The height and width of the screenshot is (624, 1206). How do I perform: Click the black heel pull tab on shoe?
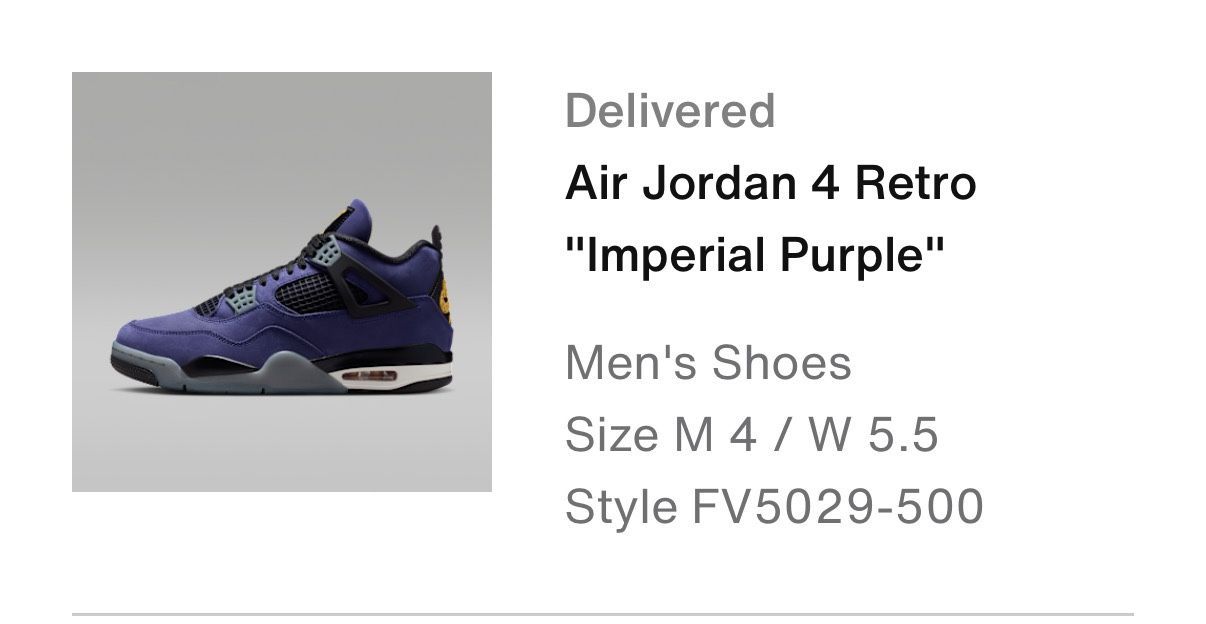pos(437,240)
